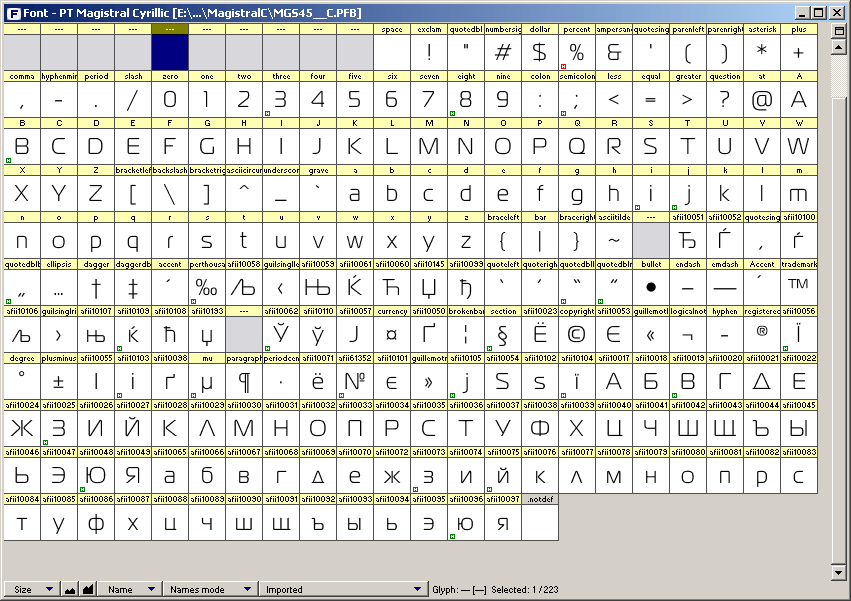
Task: Select the afii10086 lowercase ef cell
Action: click(x=96, y=523)
